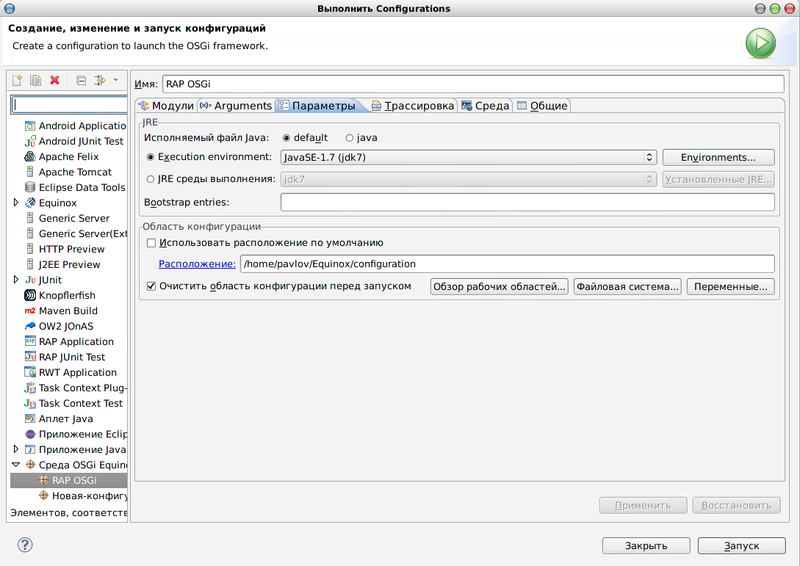Click the Переменные... button
Viewport: 800px width, 566px height.
(x=731, y=286)
